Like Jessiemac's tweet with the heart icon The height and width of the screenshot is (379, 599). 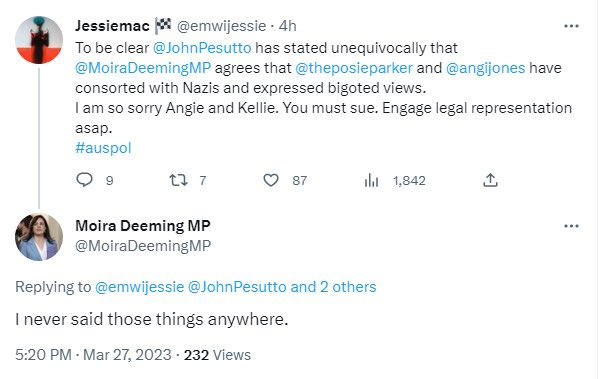tap(271, 180)
